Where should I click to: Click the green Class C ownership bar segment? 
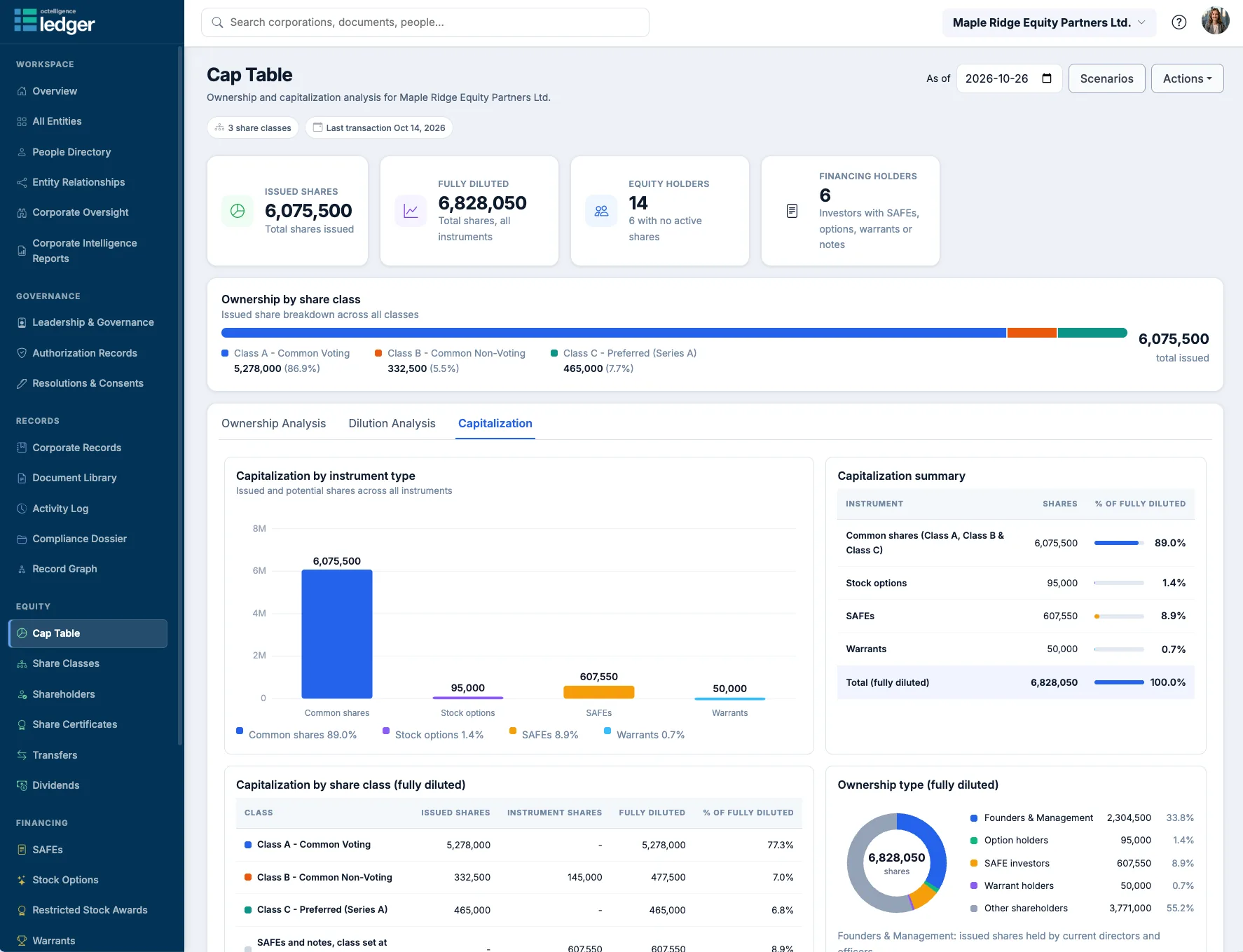coord(1092,333)
